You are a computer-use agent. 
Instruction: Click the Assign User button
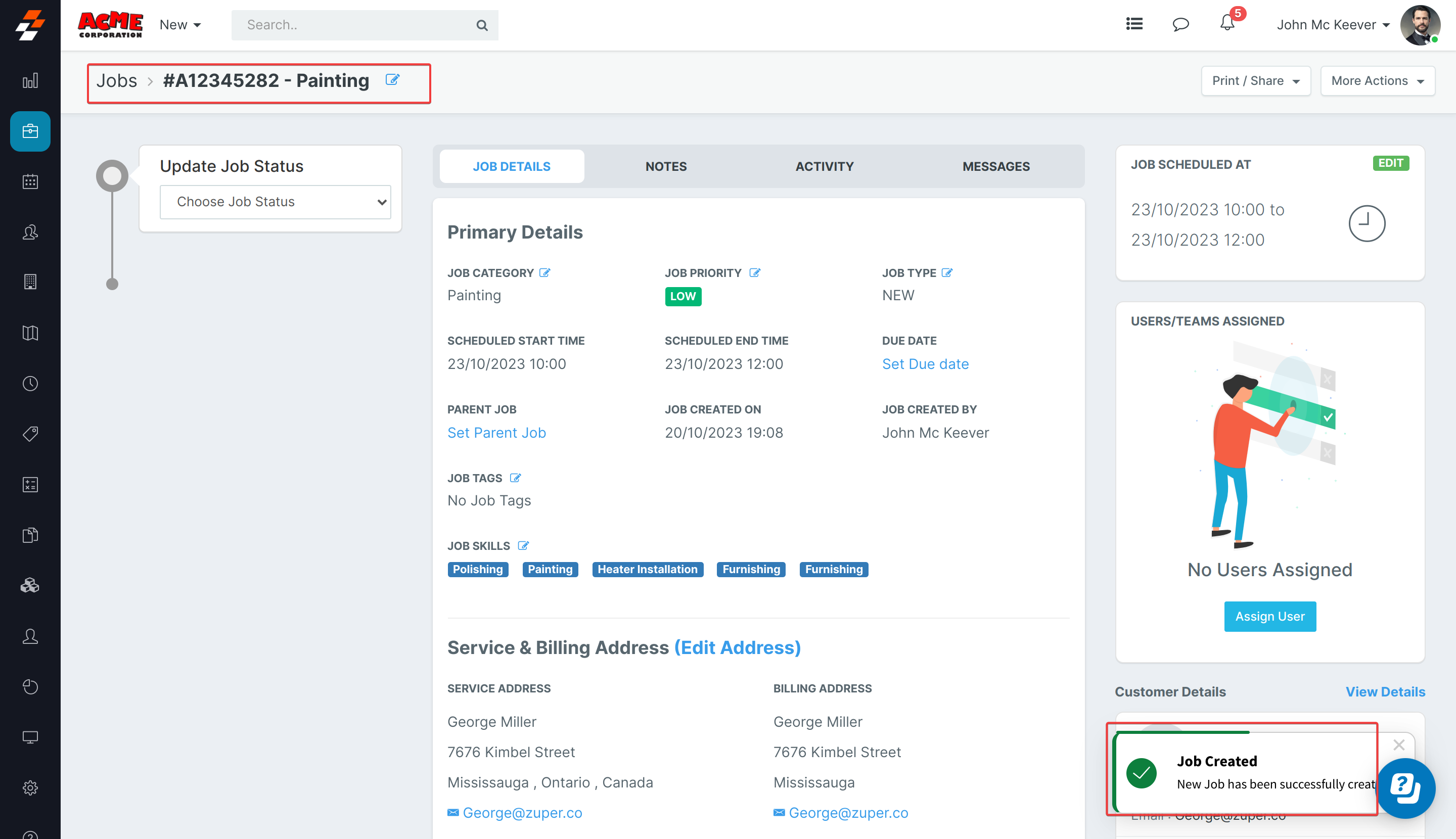1269,616
